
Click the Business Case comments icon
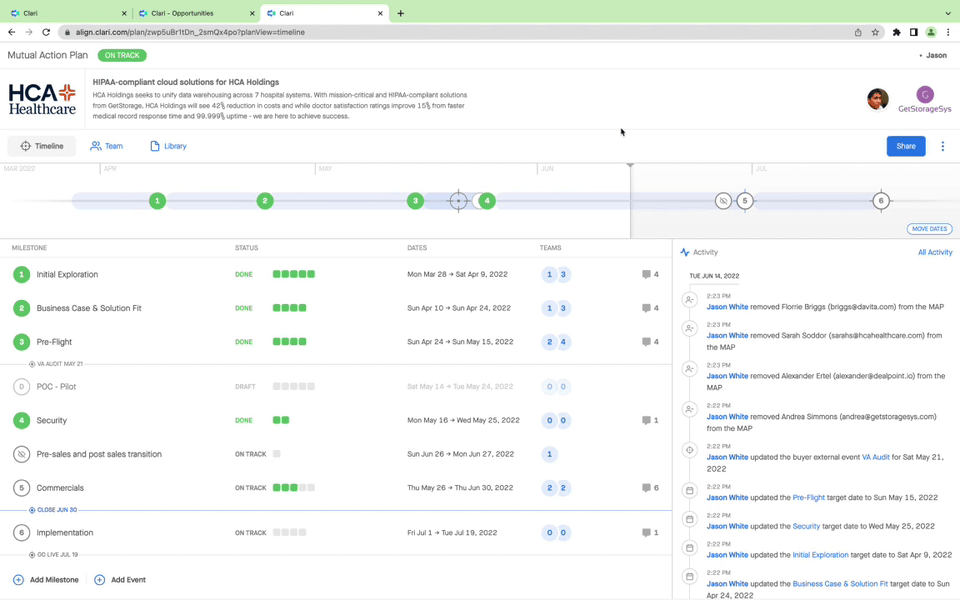tap(646, 308)
